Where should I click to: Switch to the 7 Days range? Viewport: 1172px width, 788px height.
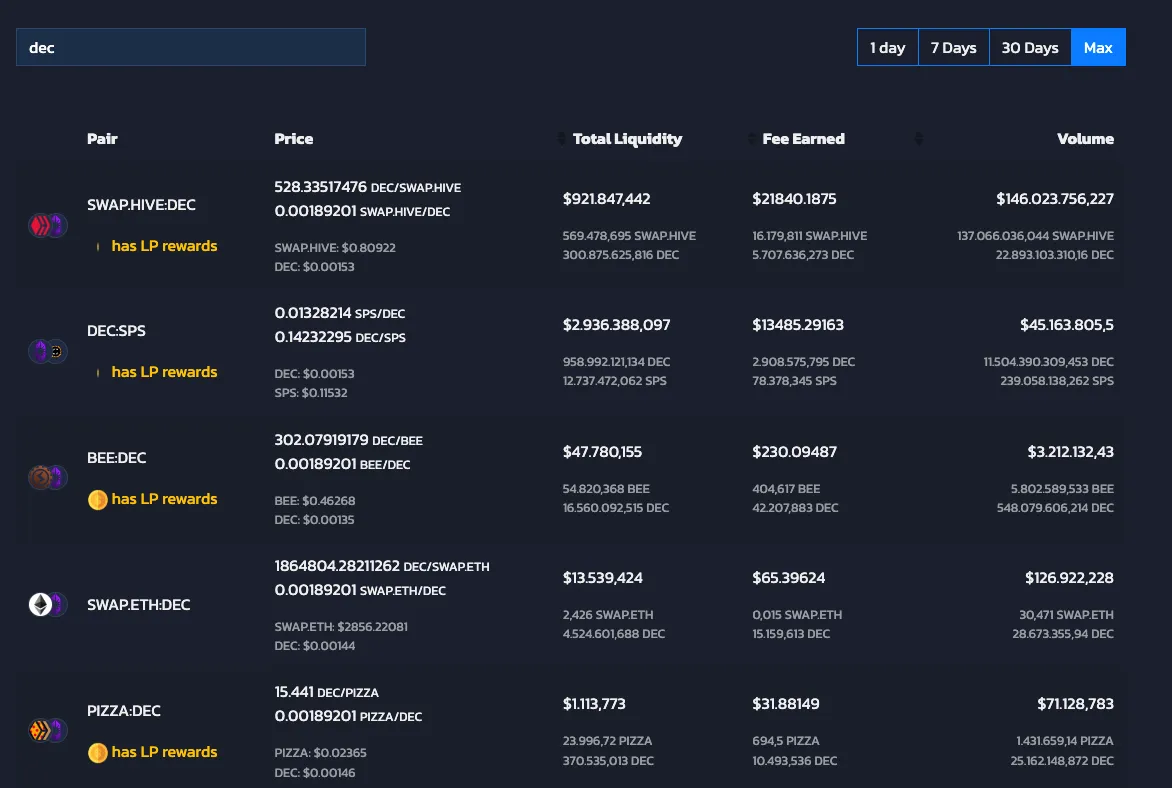coord(954,47)
